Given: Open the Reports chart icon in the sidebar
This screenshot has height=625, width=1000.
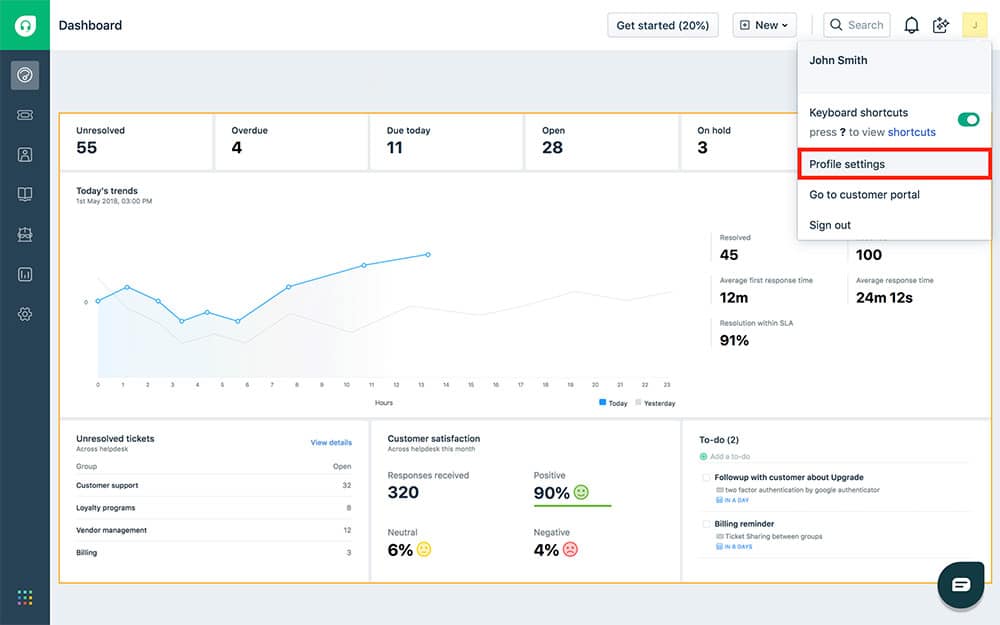Looking at the screenshot, I should click(25, 274).
